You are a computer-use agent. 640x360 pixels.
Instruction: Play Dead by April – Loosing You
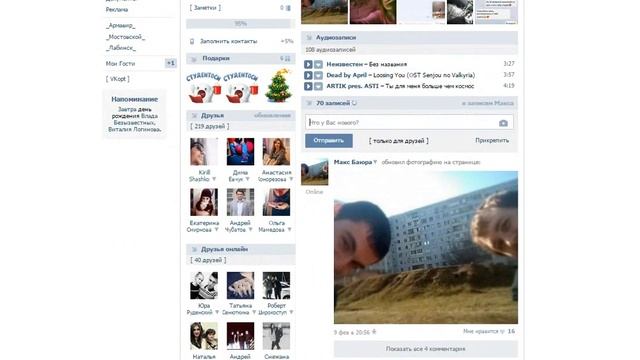point(308,76)
